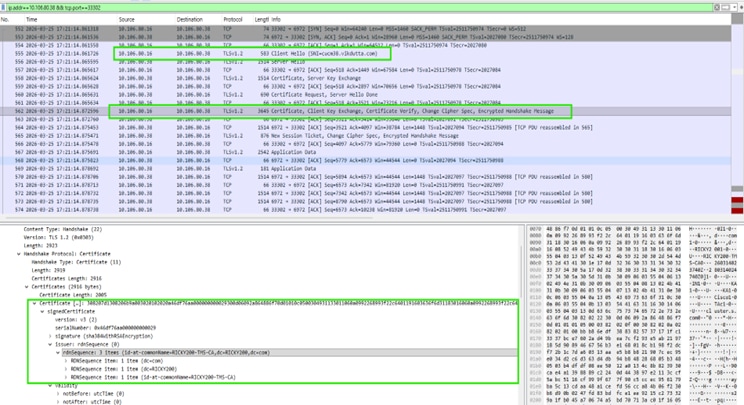The width and height of the screenshot is (744, 405).
Task: Select the Certificates Length: 2916 field
Action: coord(66,278)
